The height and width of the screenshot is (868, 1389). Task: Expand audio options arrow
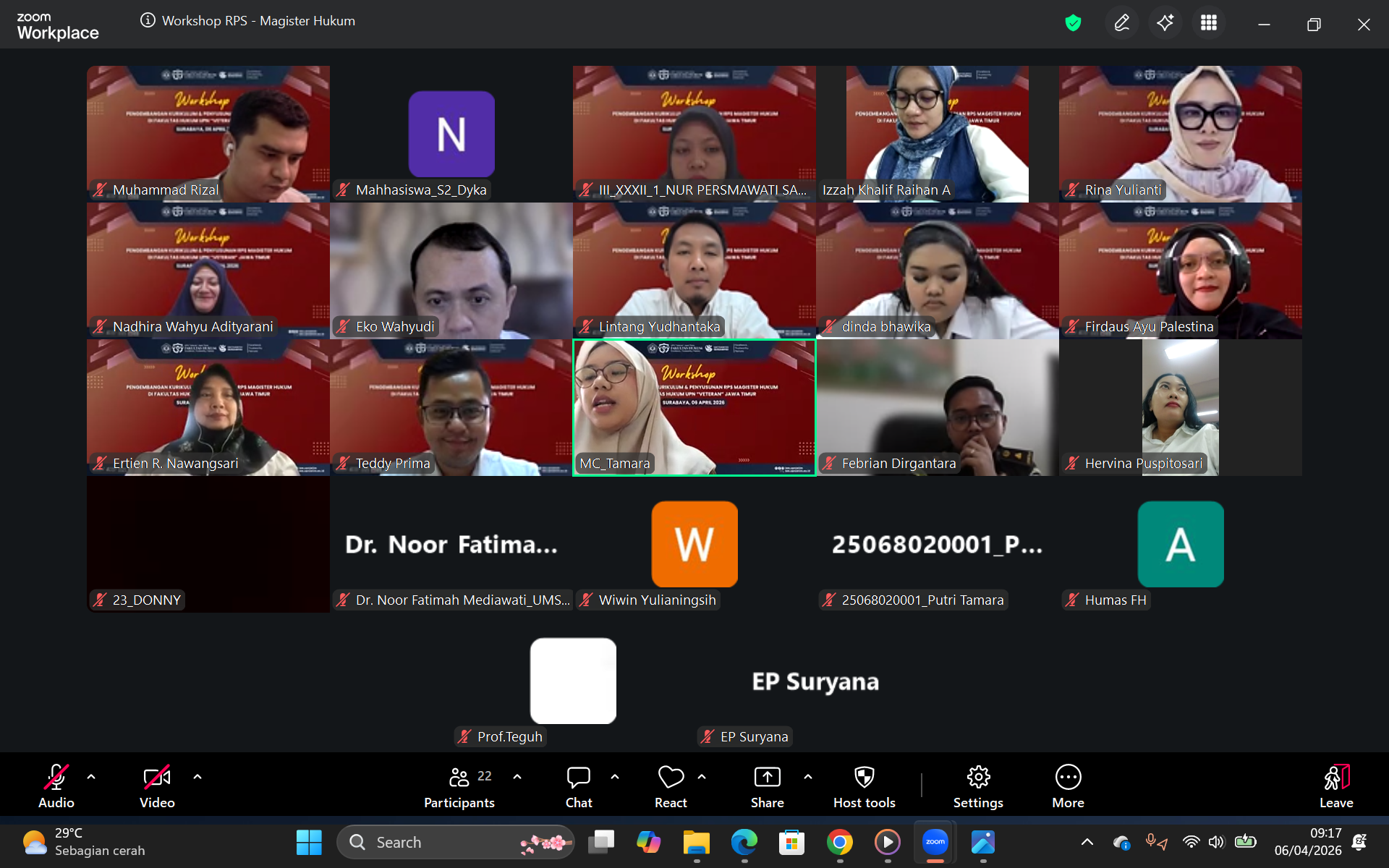[91, 776]
